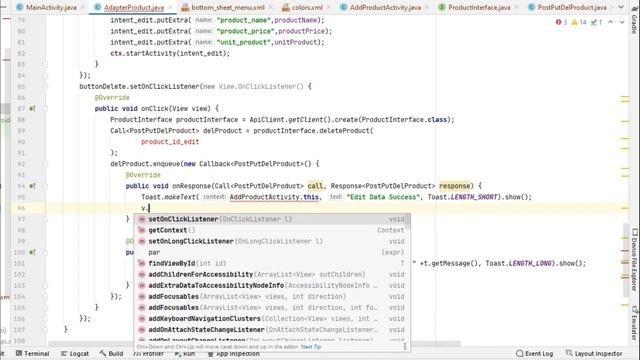Click the override gutter icon on line 94
Image resolution: width=640 pixels, height=360 pixels.
click(32, 186)
